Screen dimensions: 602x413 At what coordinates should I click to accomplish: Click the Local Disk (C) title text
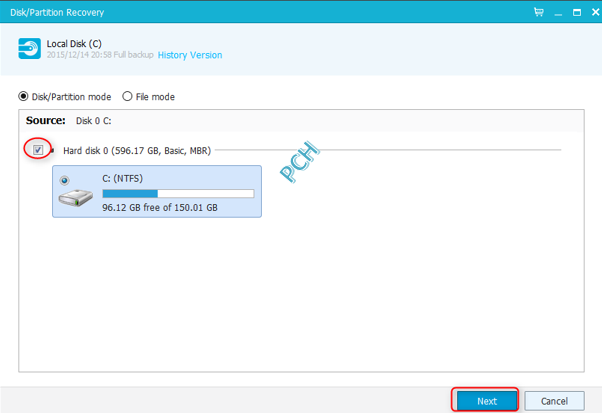tap(74, 44)
